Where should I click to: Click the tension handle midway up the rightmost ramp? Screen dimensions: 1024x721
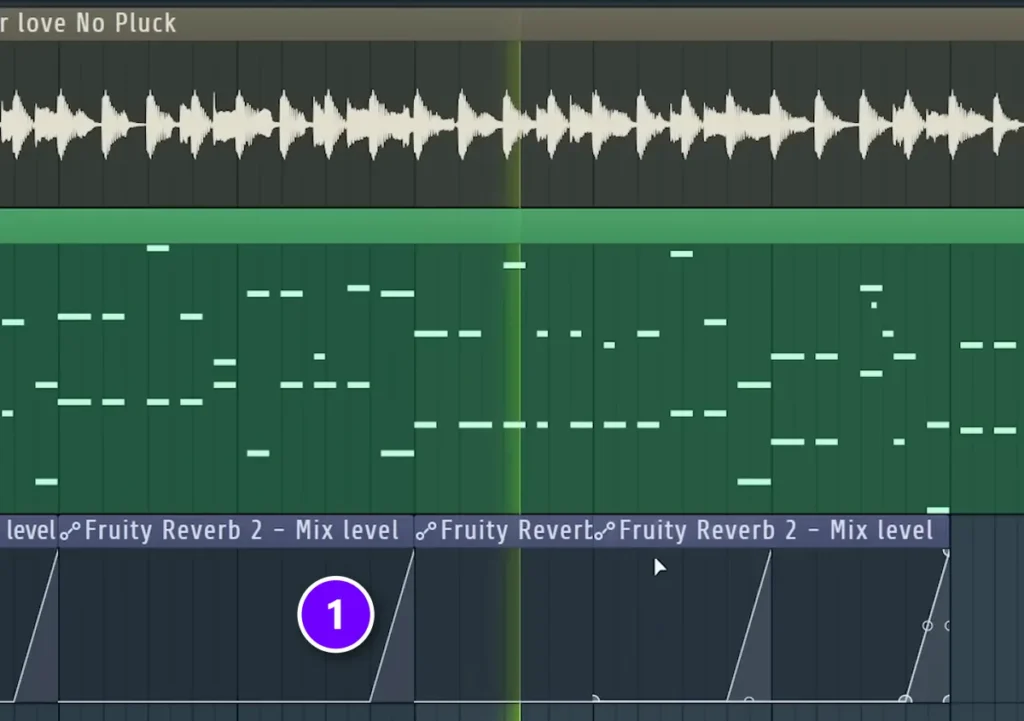[927, 626]
